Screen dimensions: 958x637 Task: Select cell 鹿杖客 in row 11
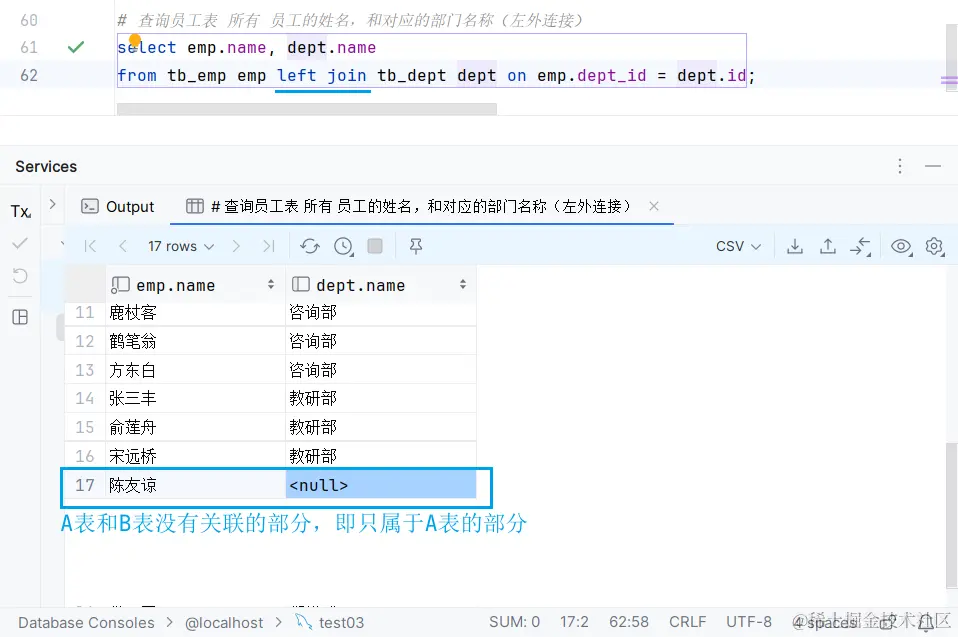[x=195, y=313]
